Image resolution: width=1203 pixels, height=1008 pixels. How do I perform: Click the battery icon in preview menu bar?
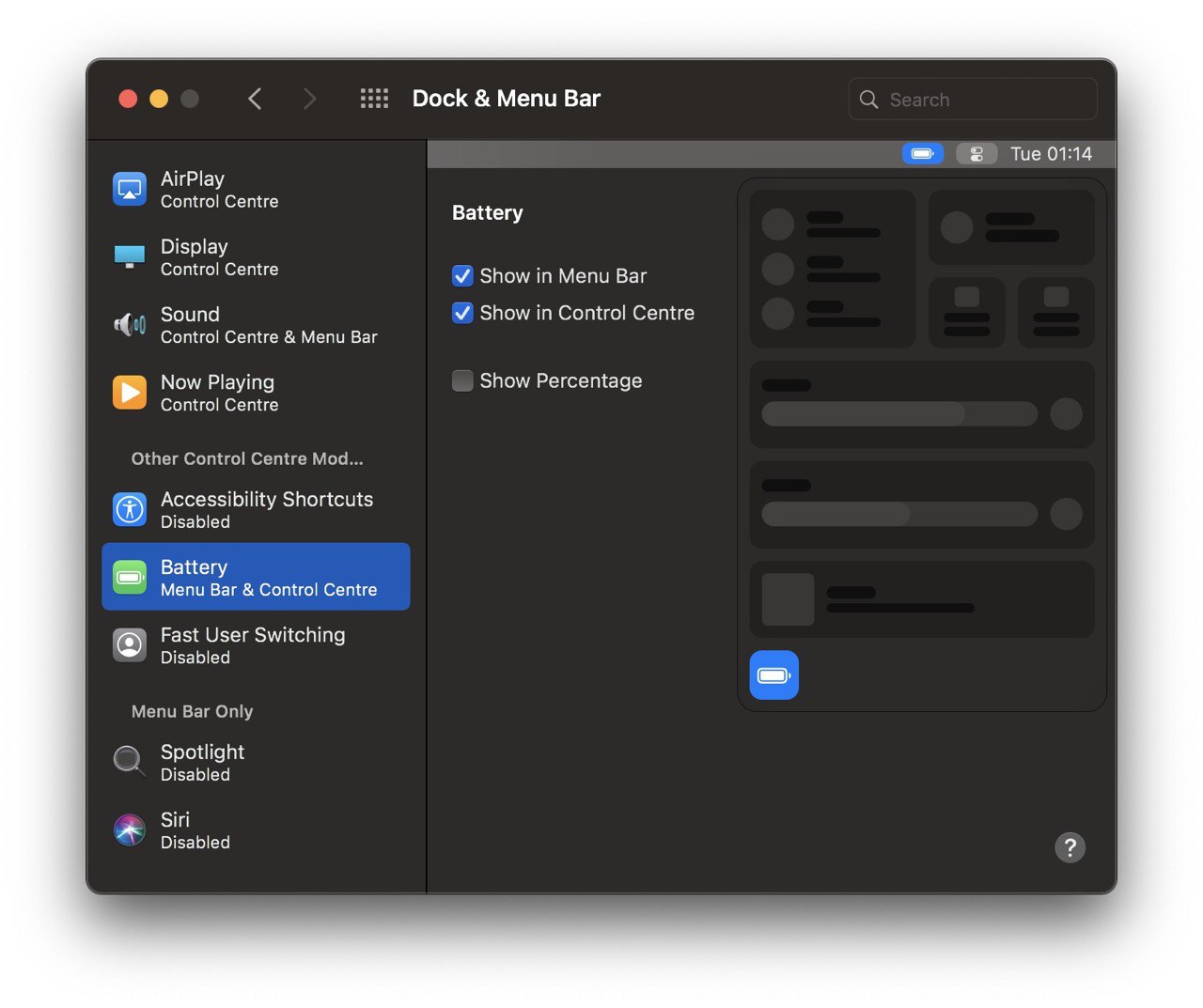[923, 154]
